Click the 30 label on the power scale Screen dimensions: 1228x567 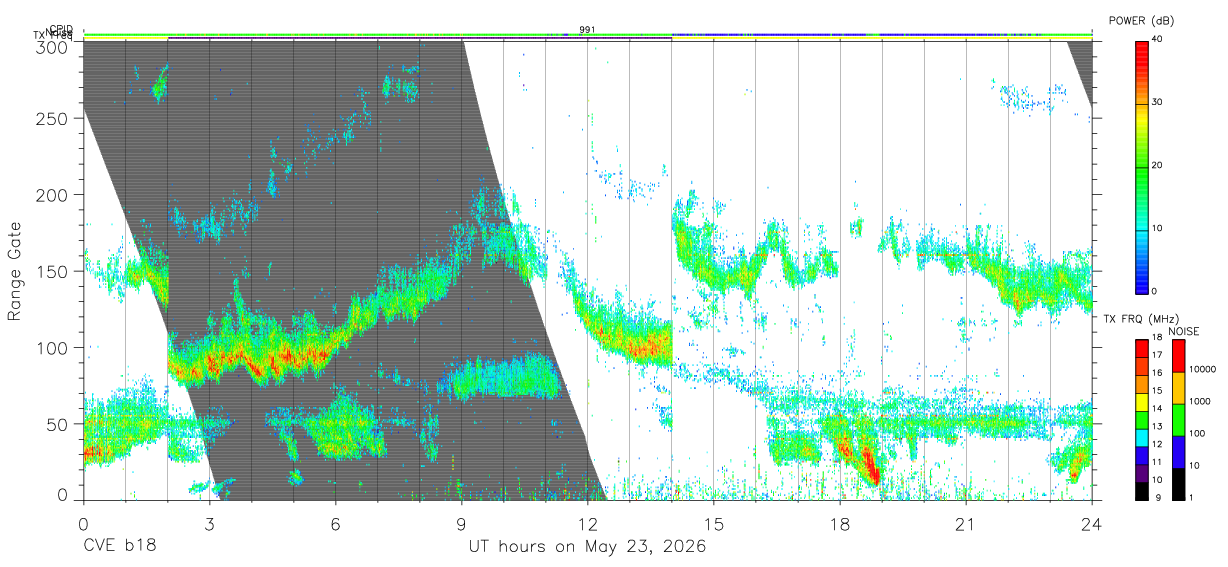[x=1158, y=102]
